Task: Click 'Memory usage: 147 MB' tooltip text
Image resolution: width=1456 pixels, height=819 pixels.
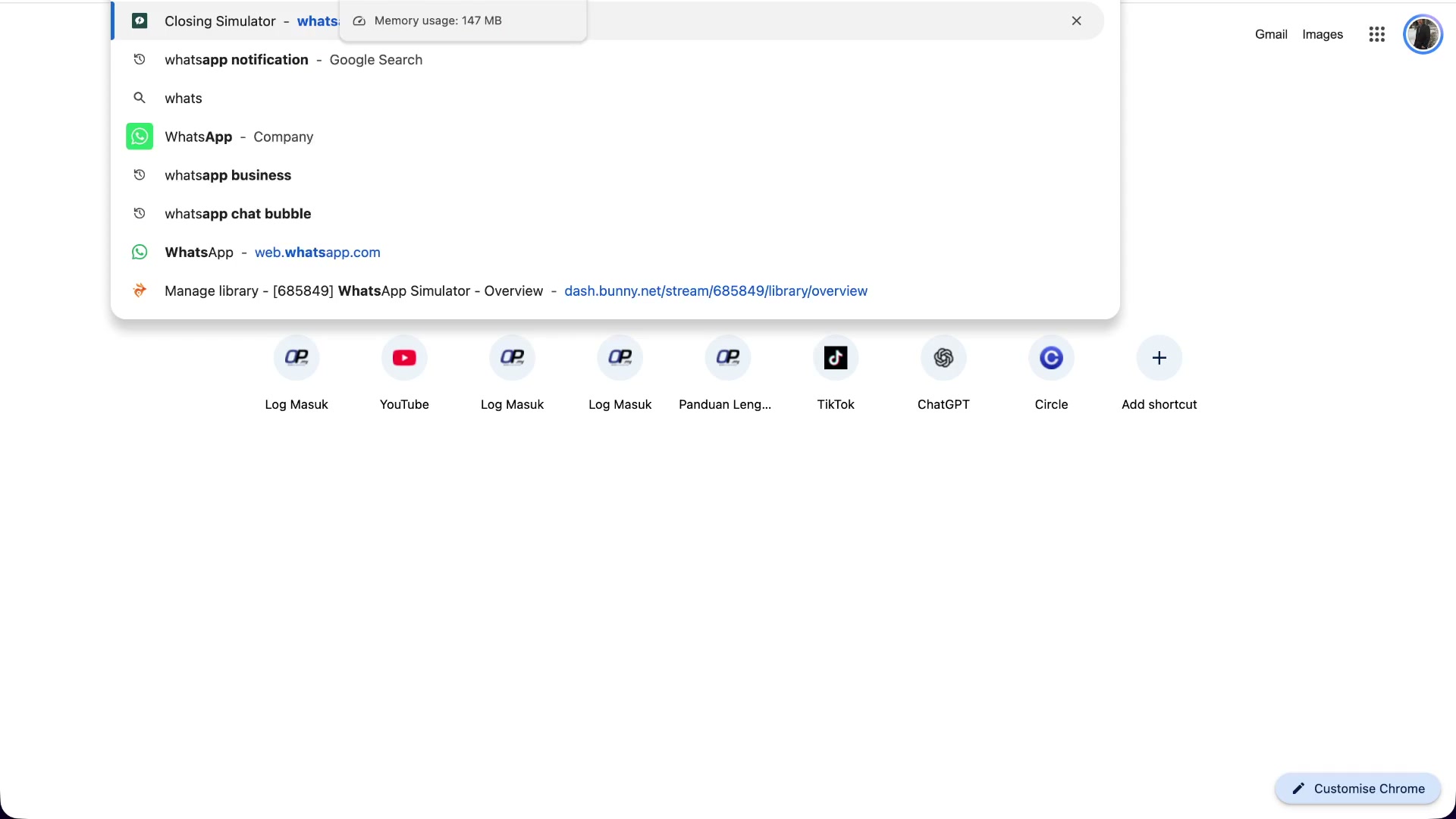Action: (x=438, y=20)
